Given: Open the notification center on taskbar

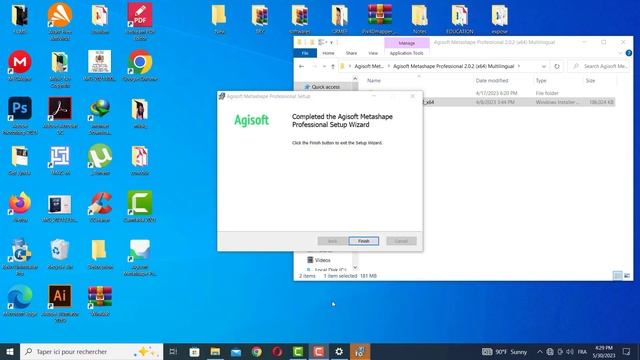Looking at the screenshot, I should coord(627,351).
